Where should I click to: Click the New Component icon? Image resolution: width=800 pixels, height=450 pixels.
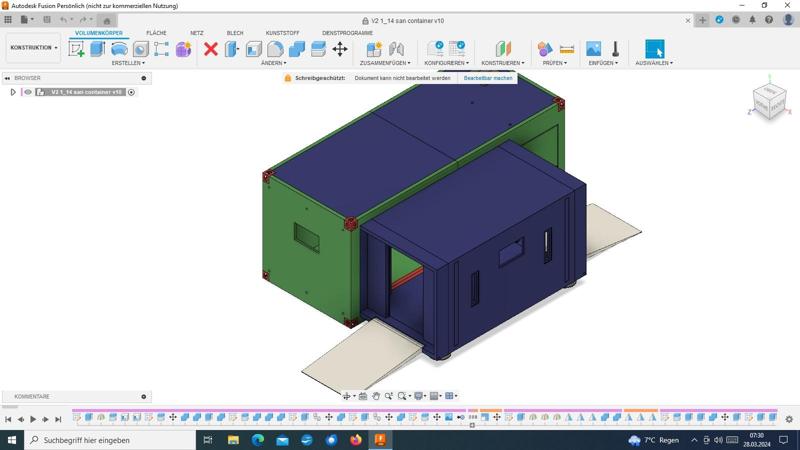[374, 49]
